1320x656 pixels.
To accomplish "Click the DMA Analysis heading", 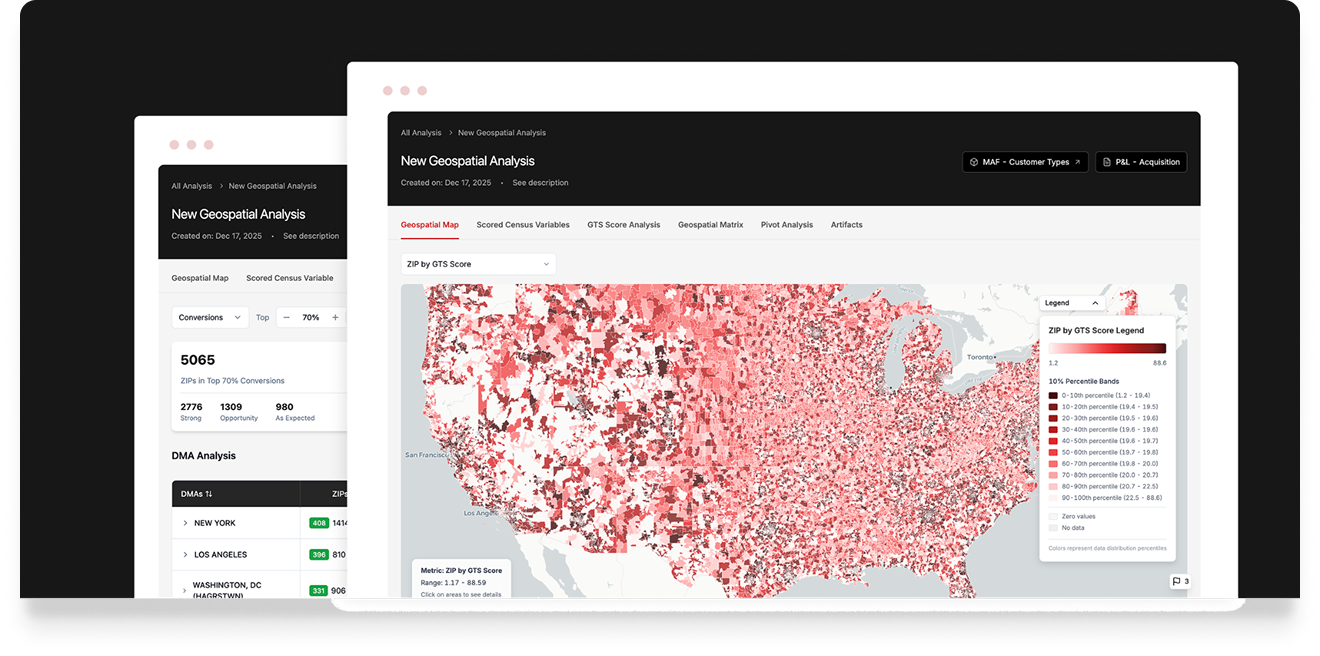I will pyautogui.click(x=204, y=456).
